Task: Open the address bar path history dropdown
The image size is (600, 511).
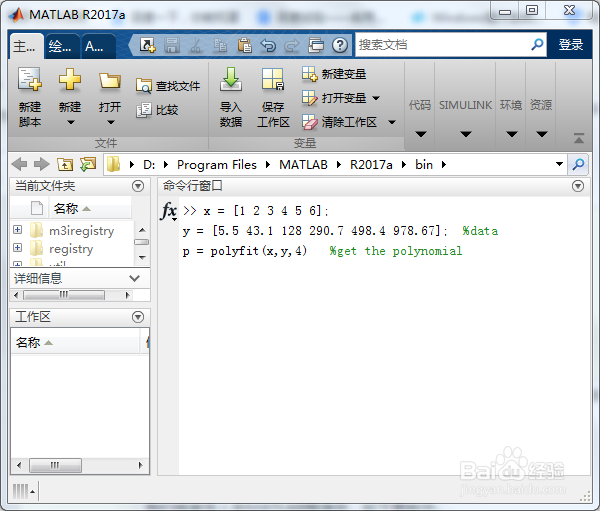Action: tap(559, 164)
